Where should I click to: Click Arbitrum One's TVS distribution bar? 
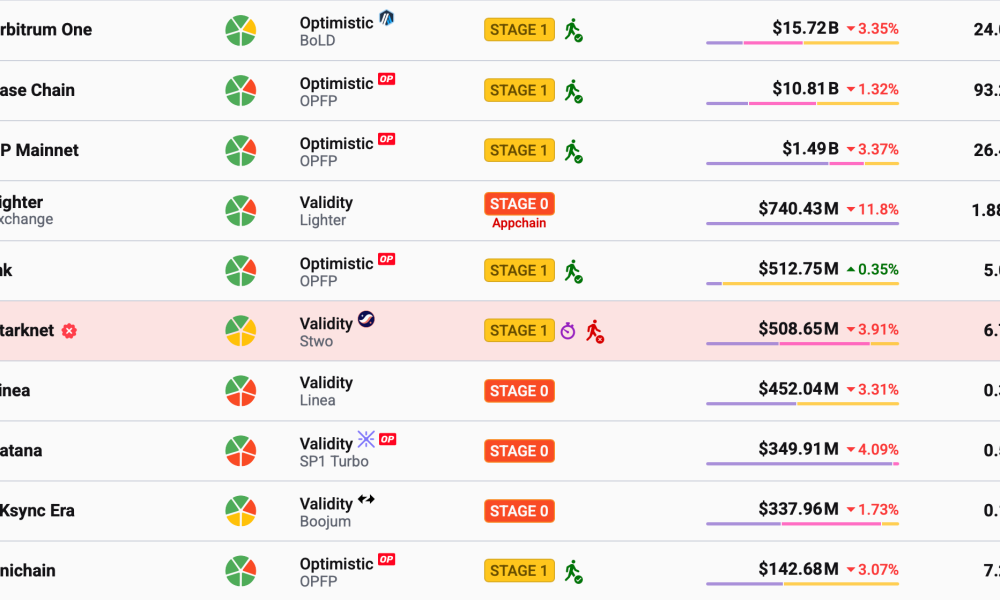pyautogui.click(x=802, y=42)
